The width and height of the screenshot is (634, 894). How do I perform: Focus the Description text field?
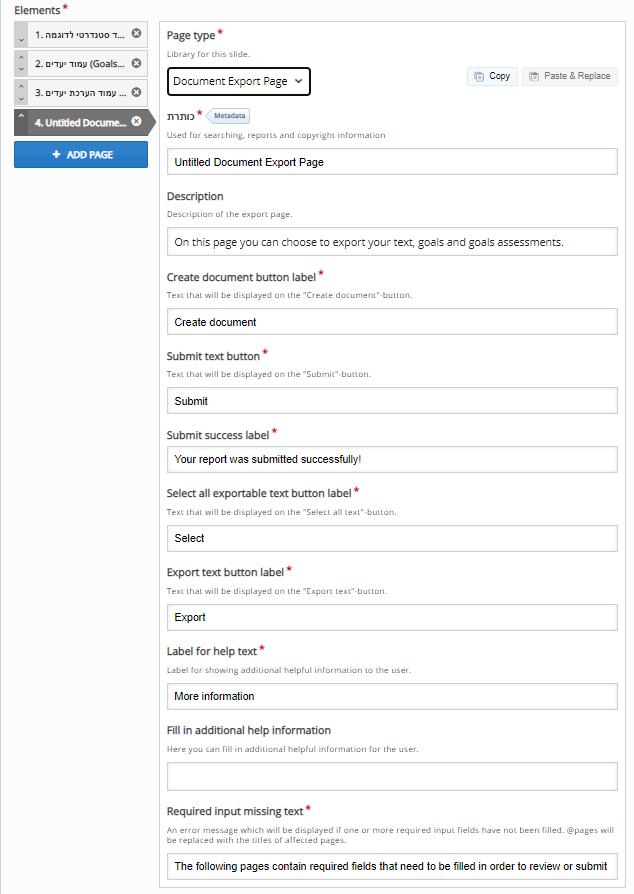392,242
